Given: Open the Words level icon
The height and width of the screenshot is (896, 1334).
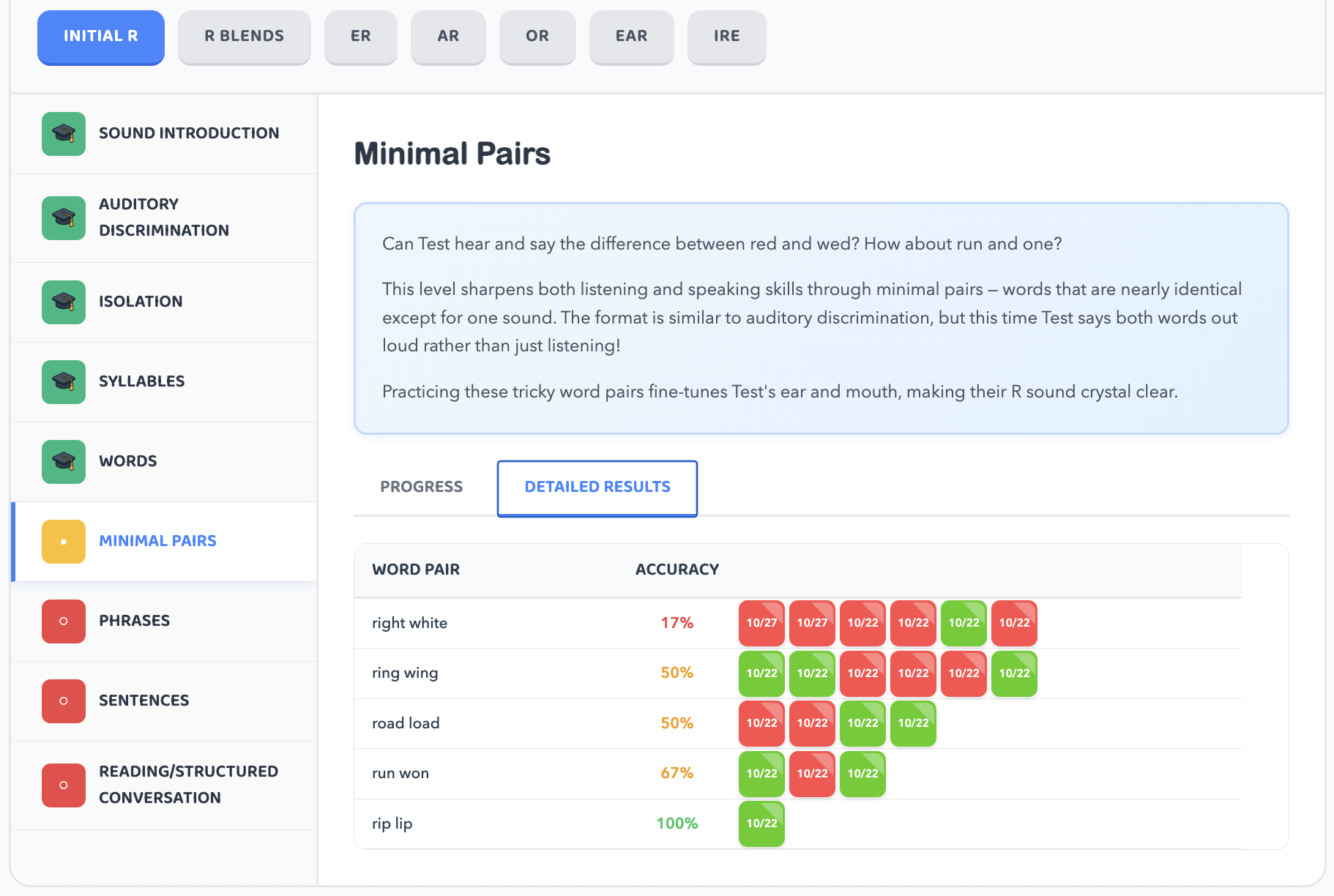Looking at the screenshot, I should pos(64,461).
